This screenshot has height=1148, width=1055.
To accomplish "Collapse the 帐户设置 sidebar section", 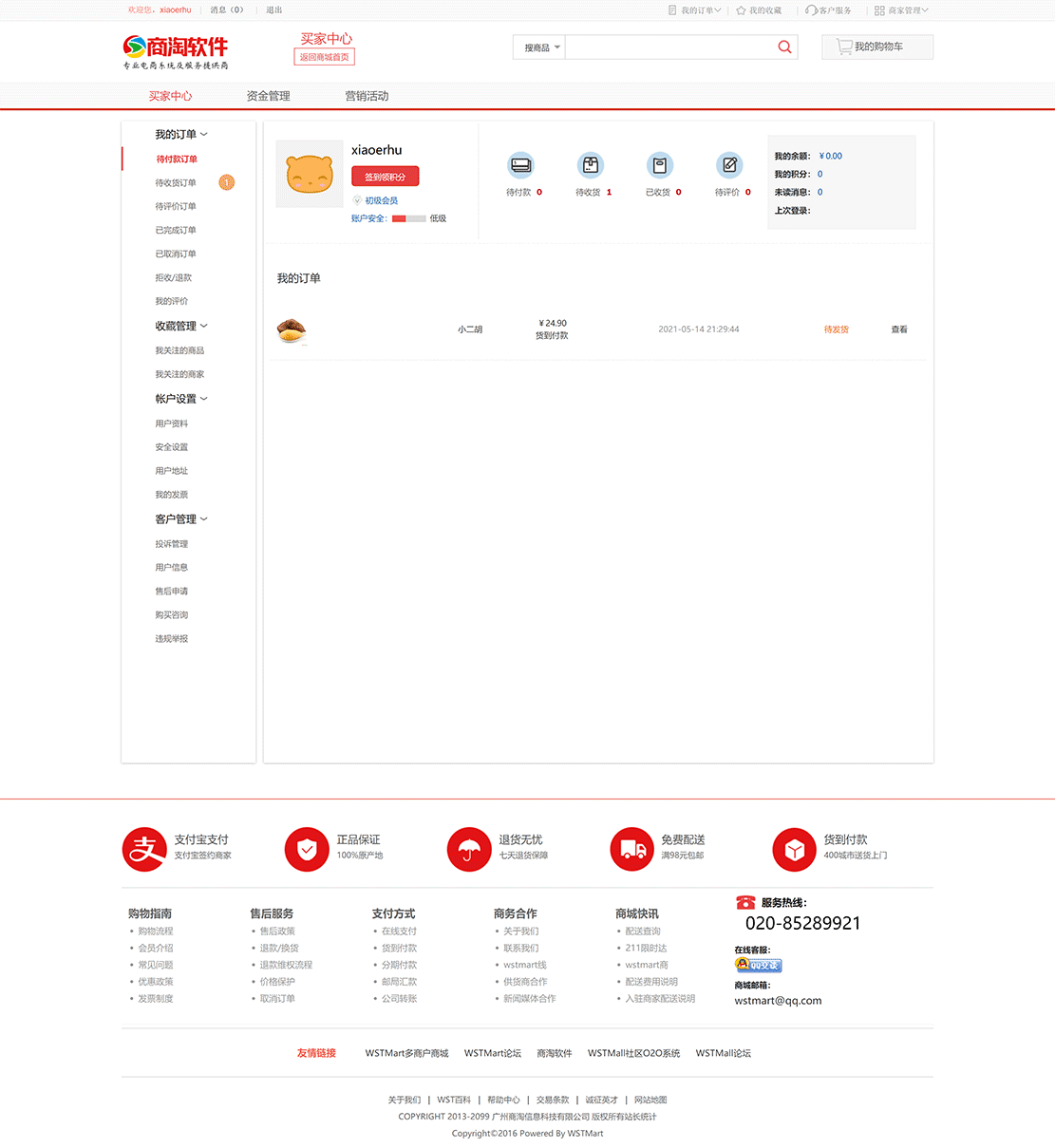I will coord(180,399).
